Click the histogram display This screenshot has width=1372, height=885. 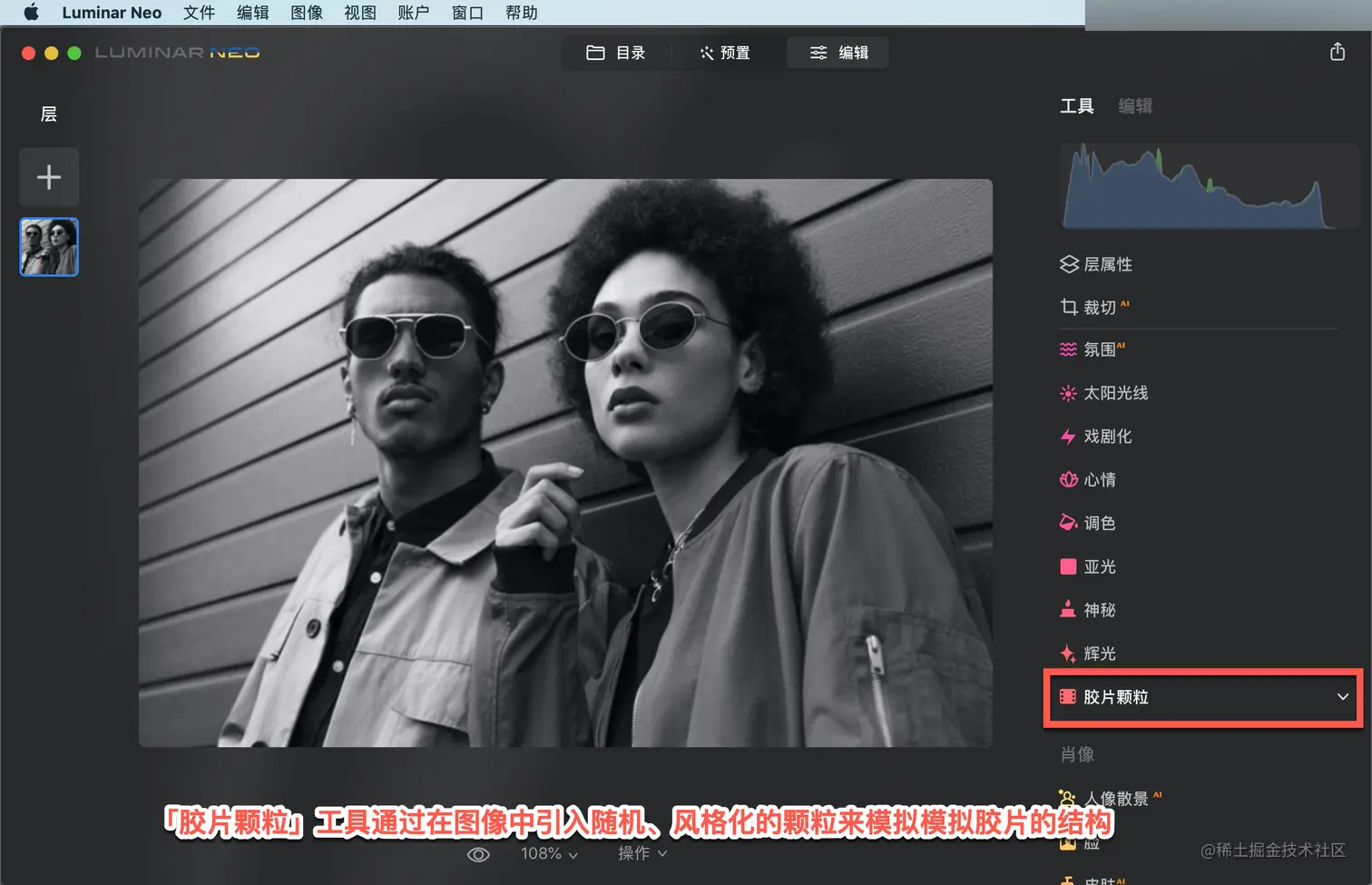[1209, 186]
